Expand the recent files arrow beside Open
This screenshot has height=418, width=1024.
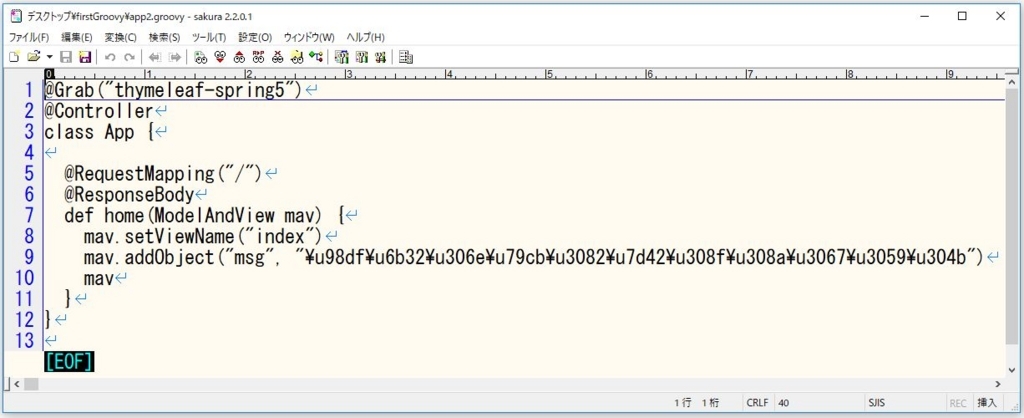pos(50,57)
